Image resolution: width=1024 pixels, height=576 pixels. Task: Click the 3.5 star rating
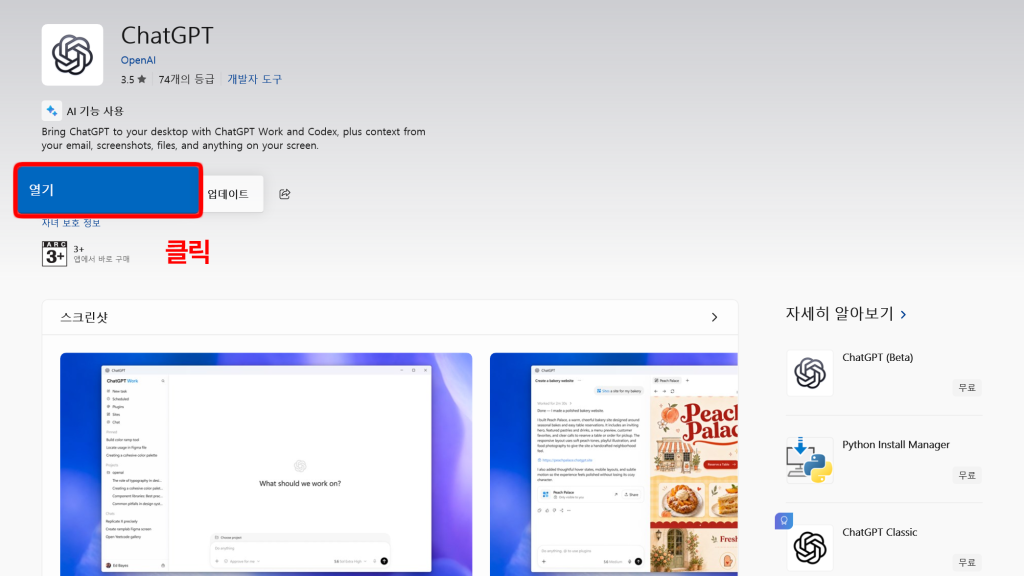[133, 79]
